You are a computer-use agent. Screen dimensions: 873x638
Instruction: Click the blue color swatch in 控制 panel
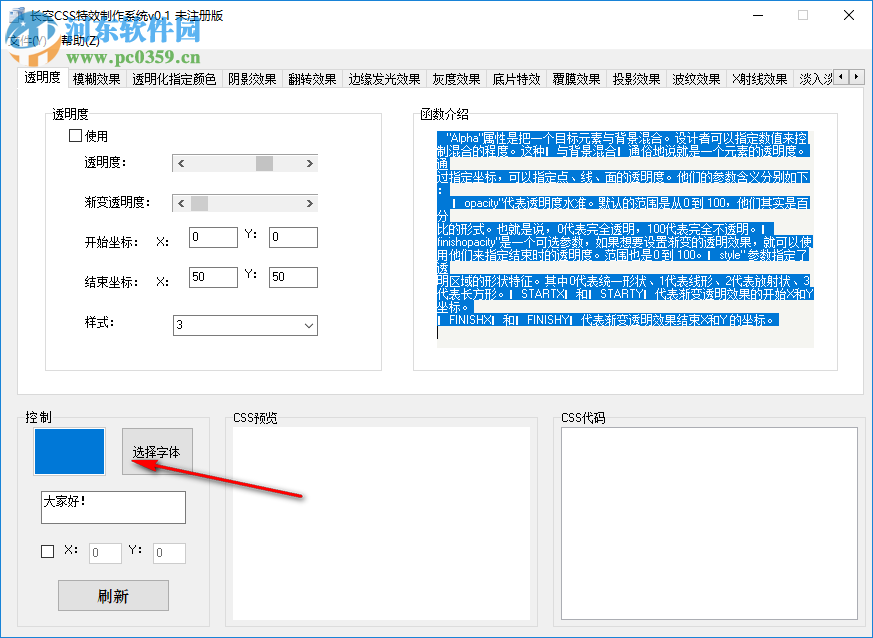(x=69, y=451)
